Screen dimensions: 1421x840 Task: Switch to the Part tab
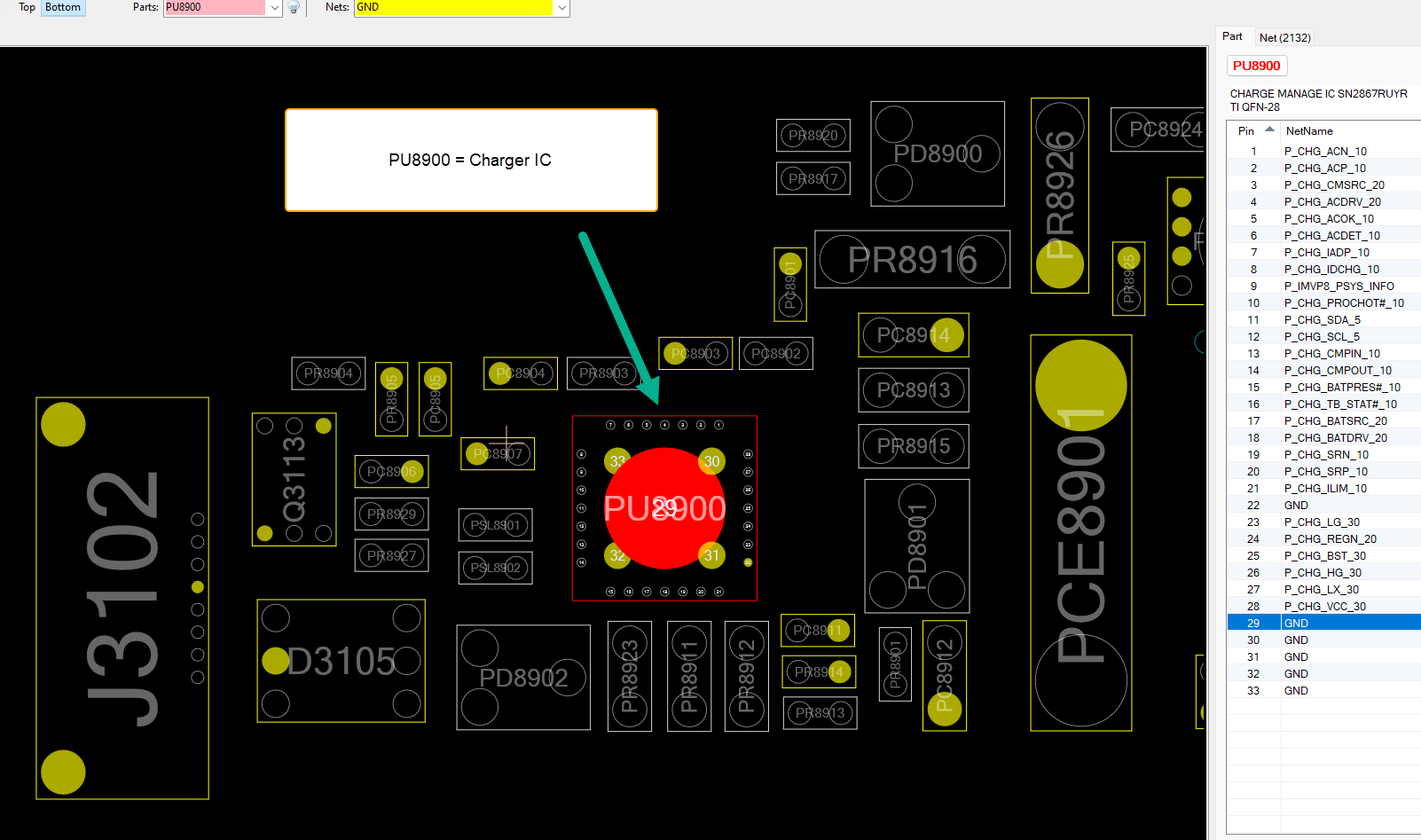point(1232,36)
